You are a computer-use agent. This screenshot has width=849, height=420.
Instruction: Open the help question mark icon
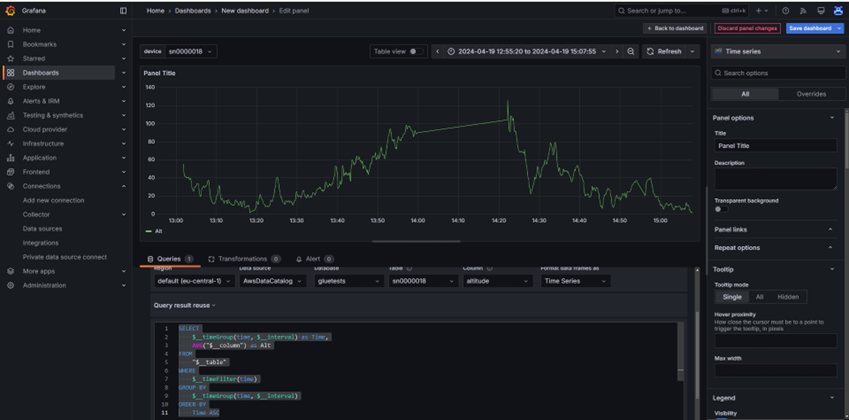point(786,11)
